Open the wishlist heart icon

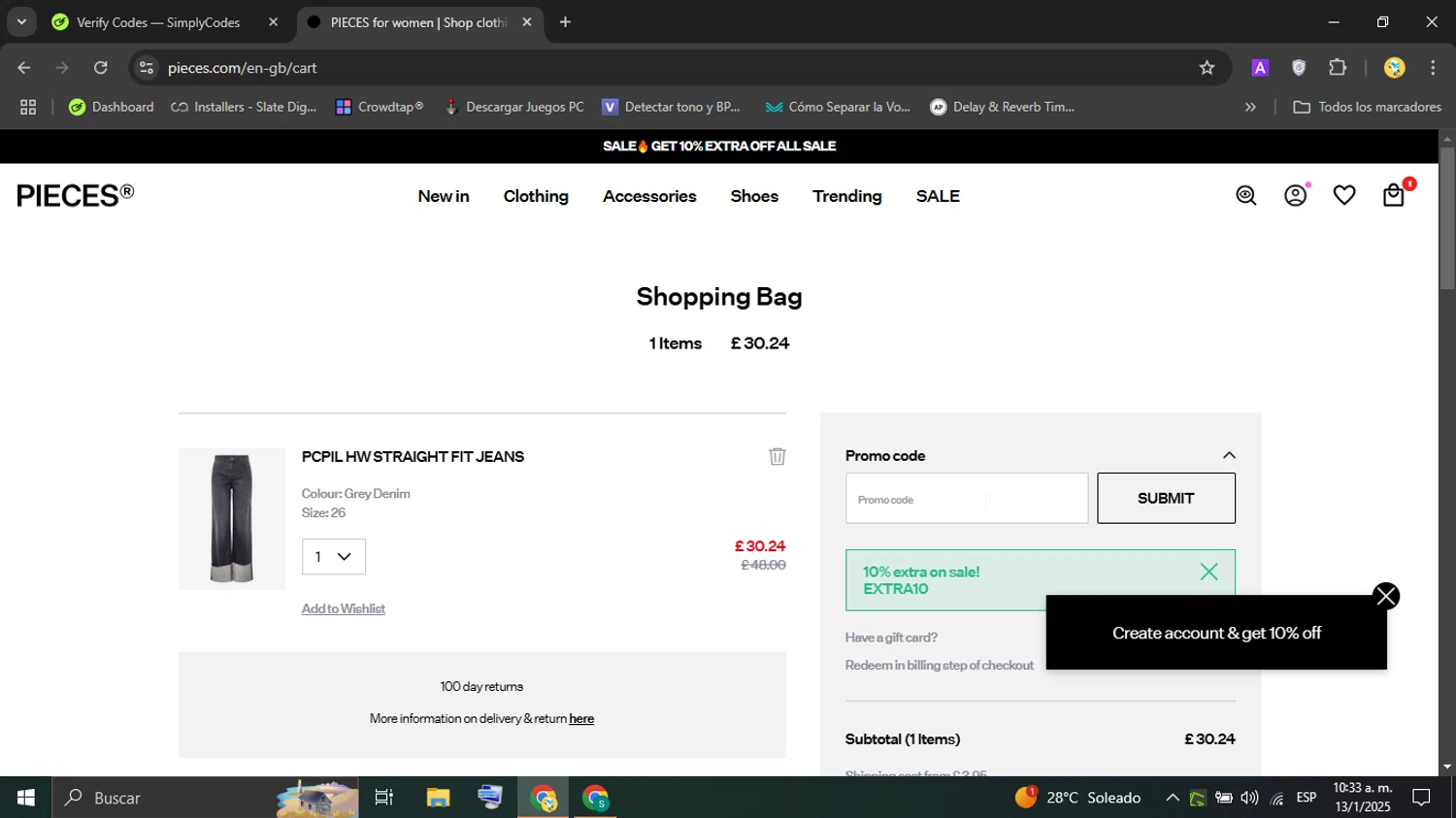coord(1344,196)
